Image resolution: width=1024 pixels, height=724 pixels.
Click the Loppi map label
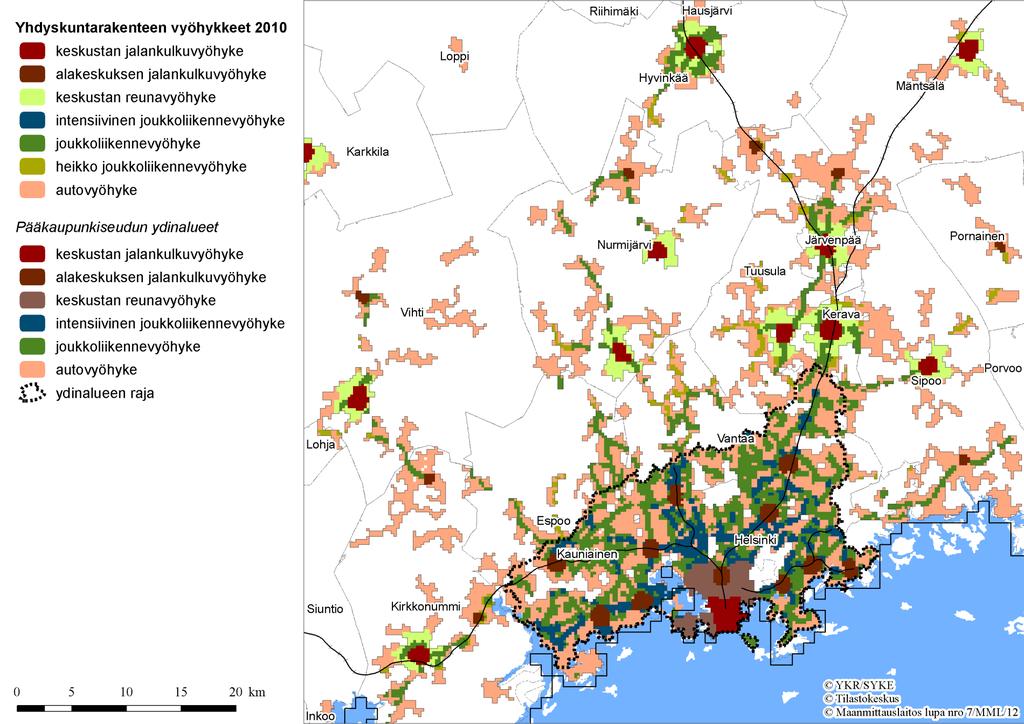point(455,57)
